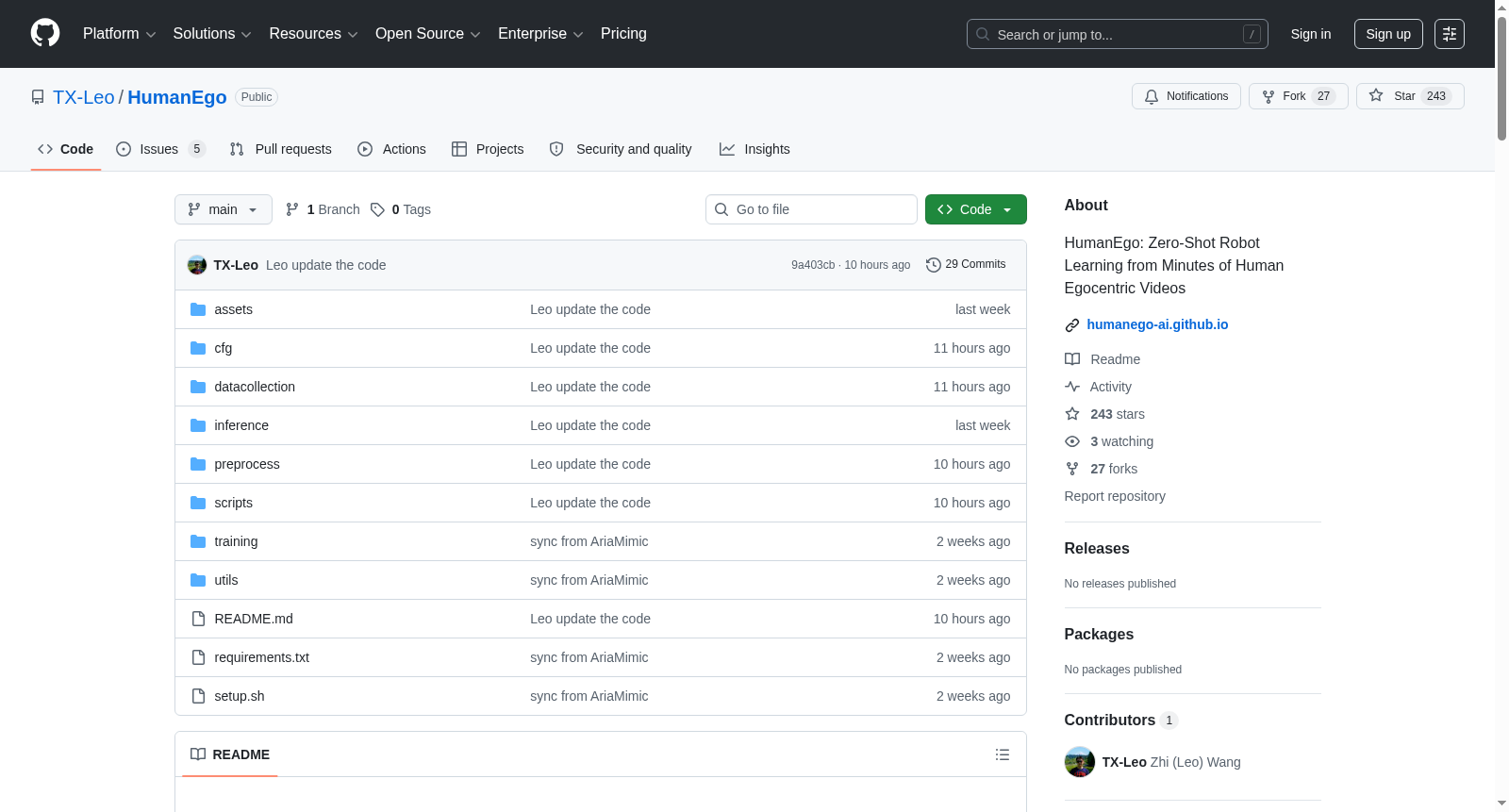View the 29 Commits history
This screenshot has width=1509, height=812.
(x=966, y=265)
